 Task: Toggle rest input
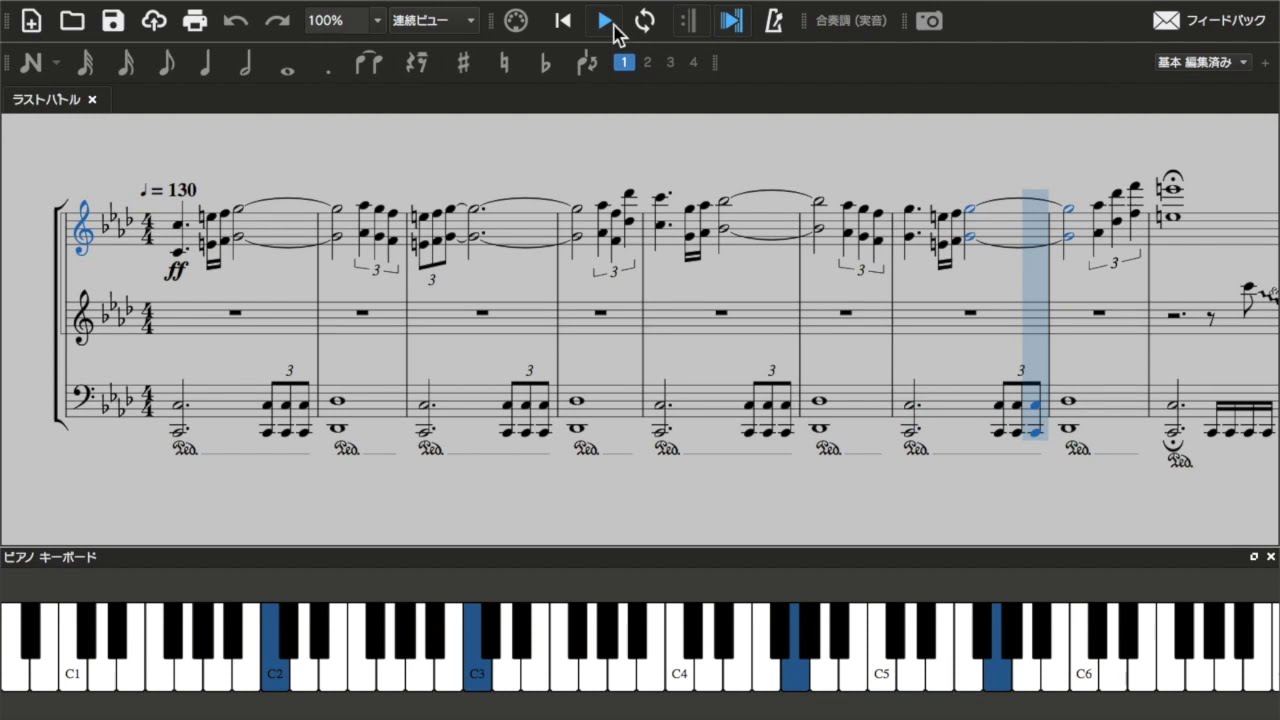(x=417, y=63)
